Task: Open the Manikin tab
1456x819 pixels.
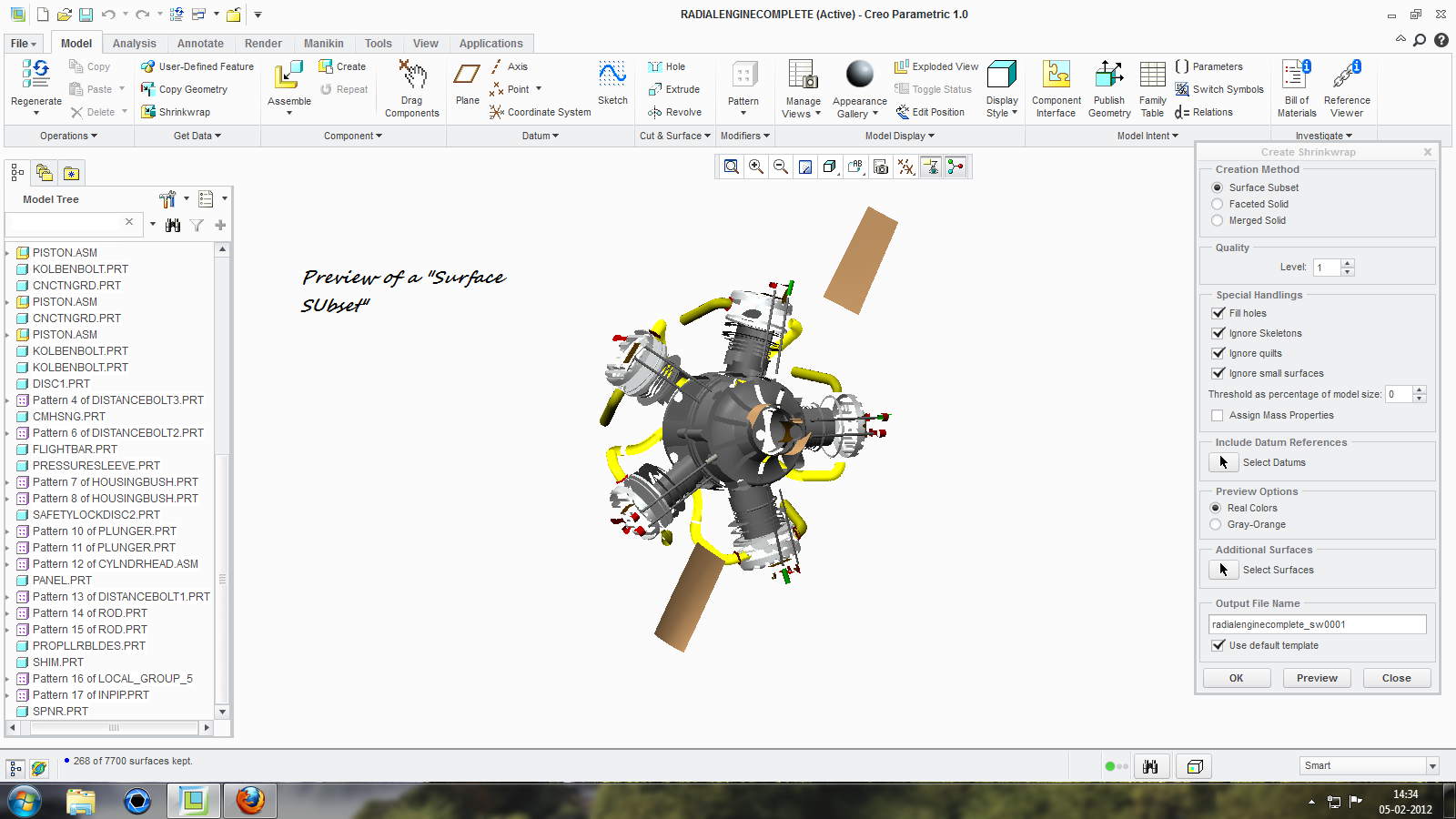Action: pos(324,44)
